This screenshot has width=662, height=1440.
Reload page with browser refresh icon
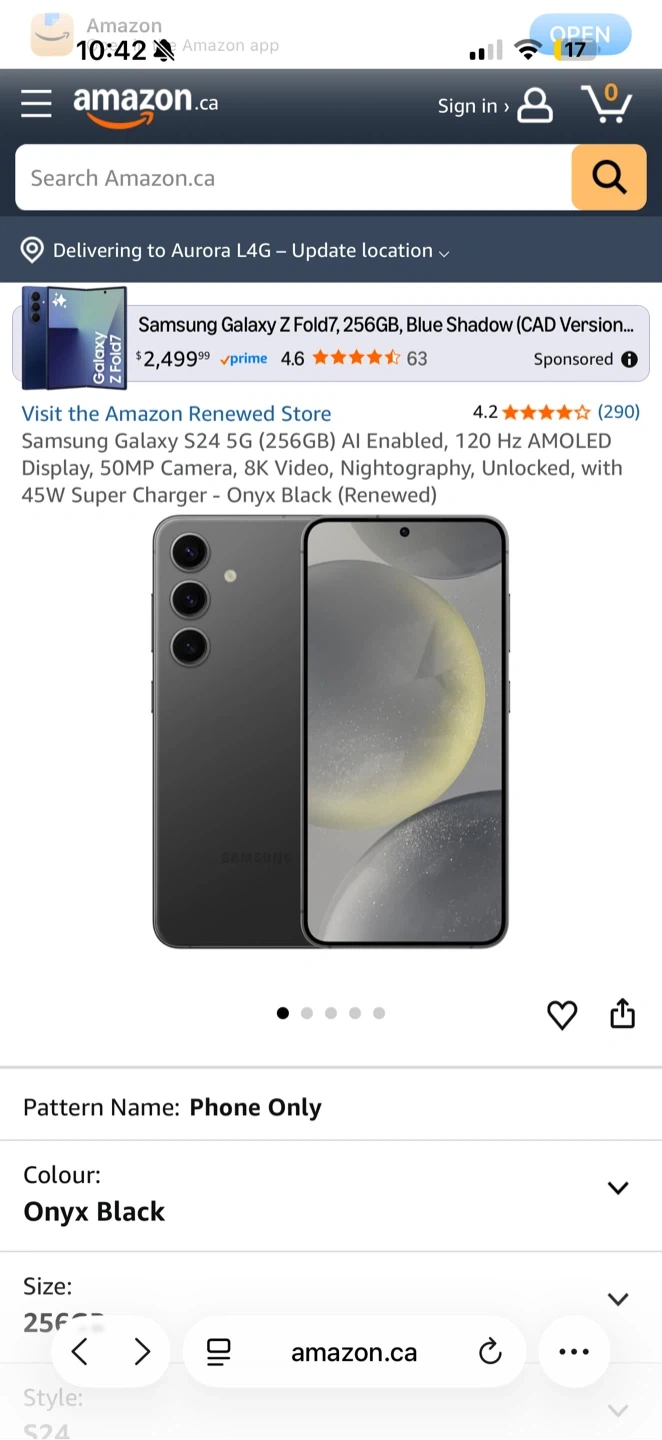(x=490, y=1353)
